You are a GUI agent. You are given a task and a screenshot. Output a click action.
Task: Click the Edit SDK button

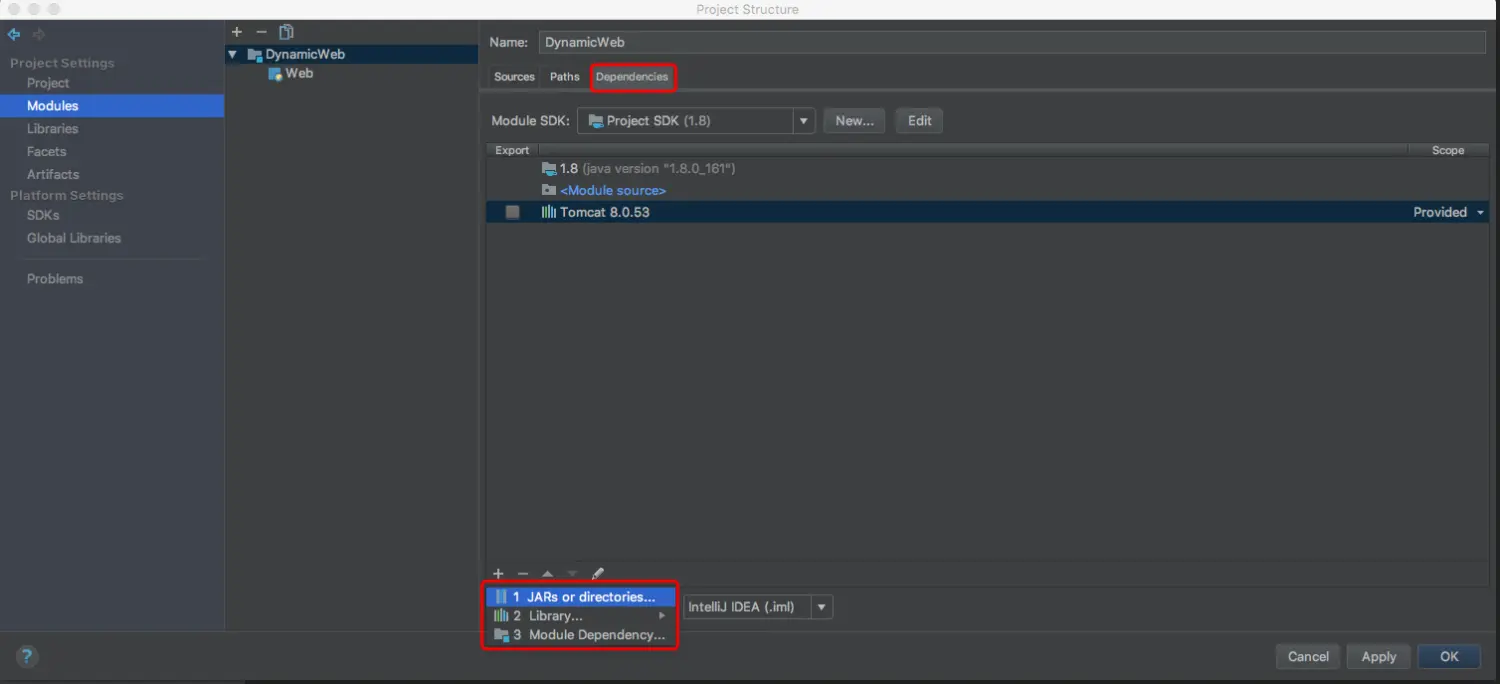(920, 121)
